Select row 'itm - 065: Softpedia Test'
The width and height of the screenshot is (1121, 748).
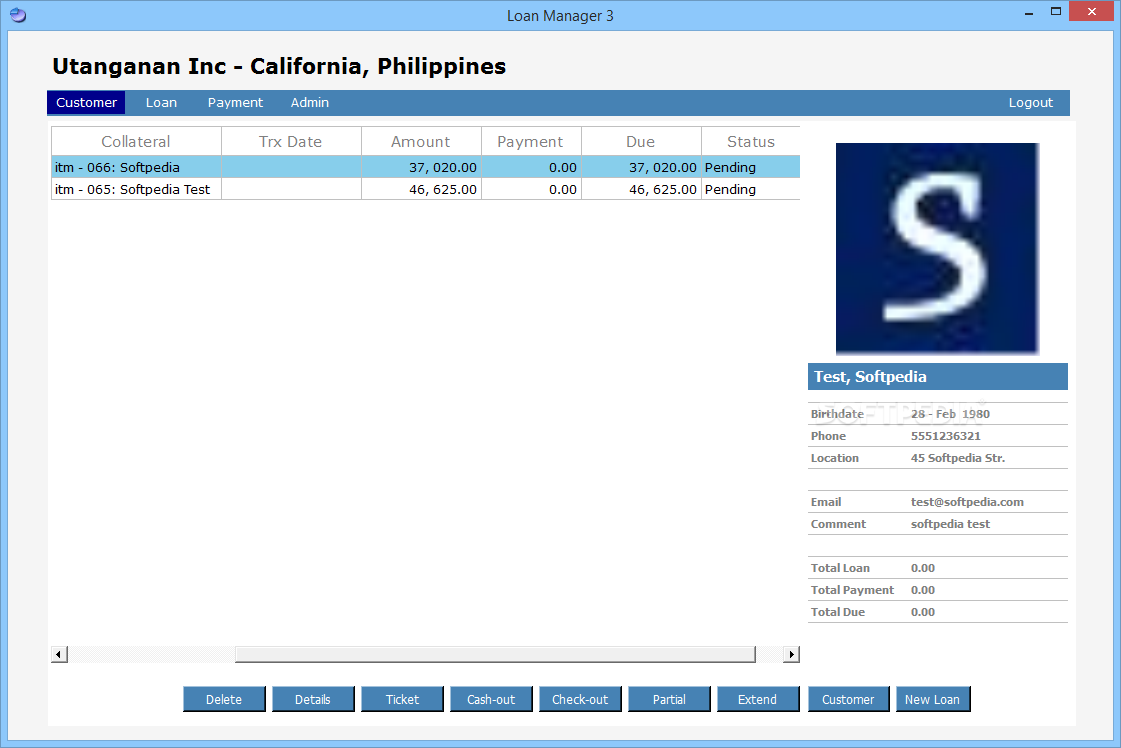(425, 190)
